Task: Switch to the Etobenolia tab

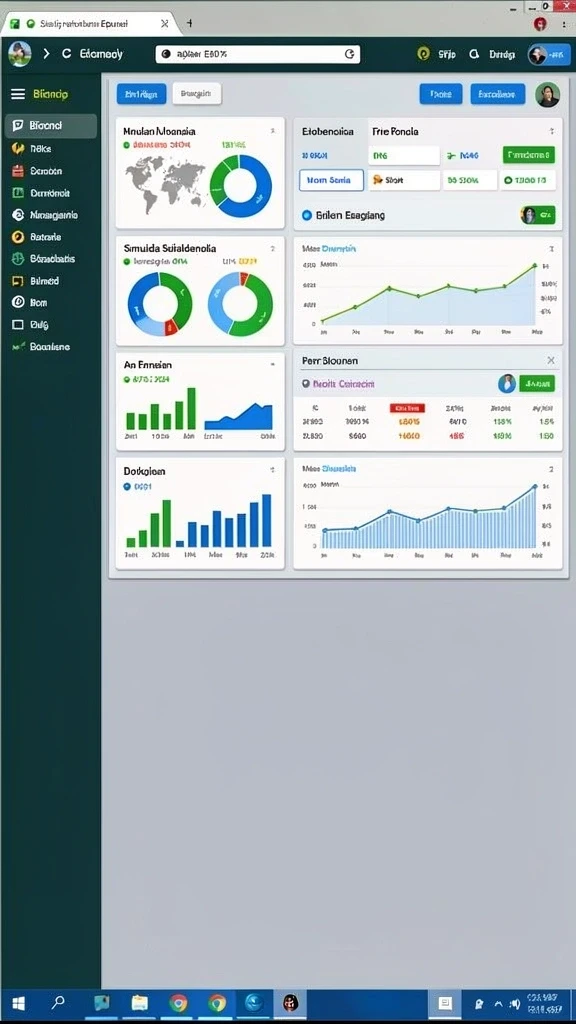Action: click(328, 131)
